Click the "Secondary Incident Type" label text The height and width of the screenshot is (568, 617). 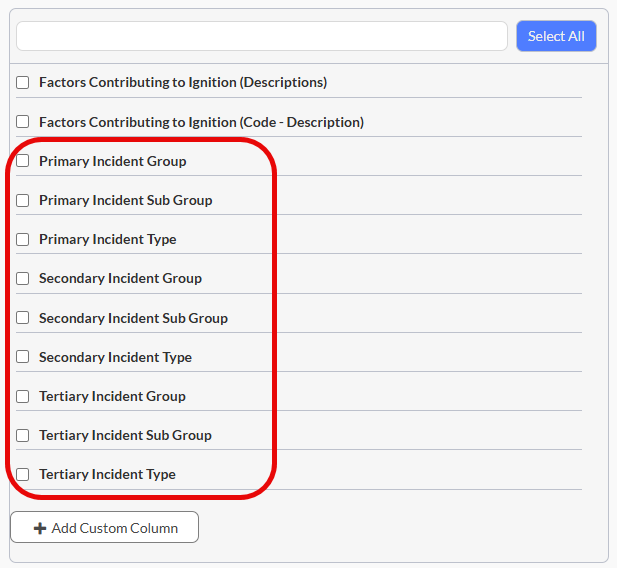(x=115, y=357)
